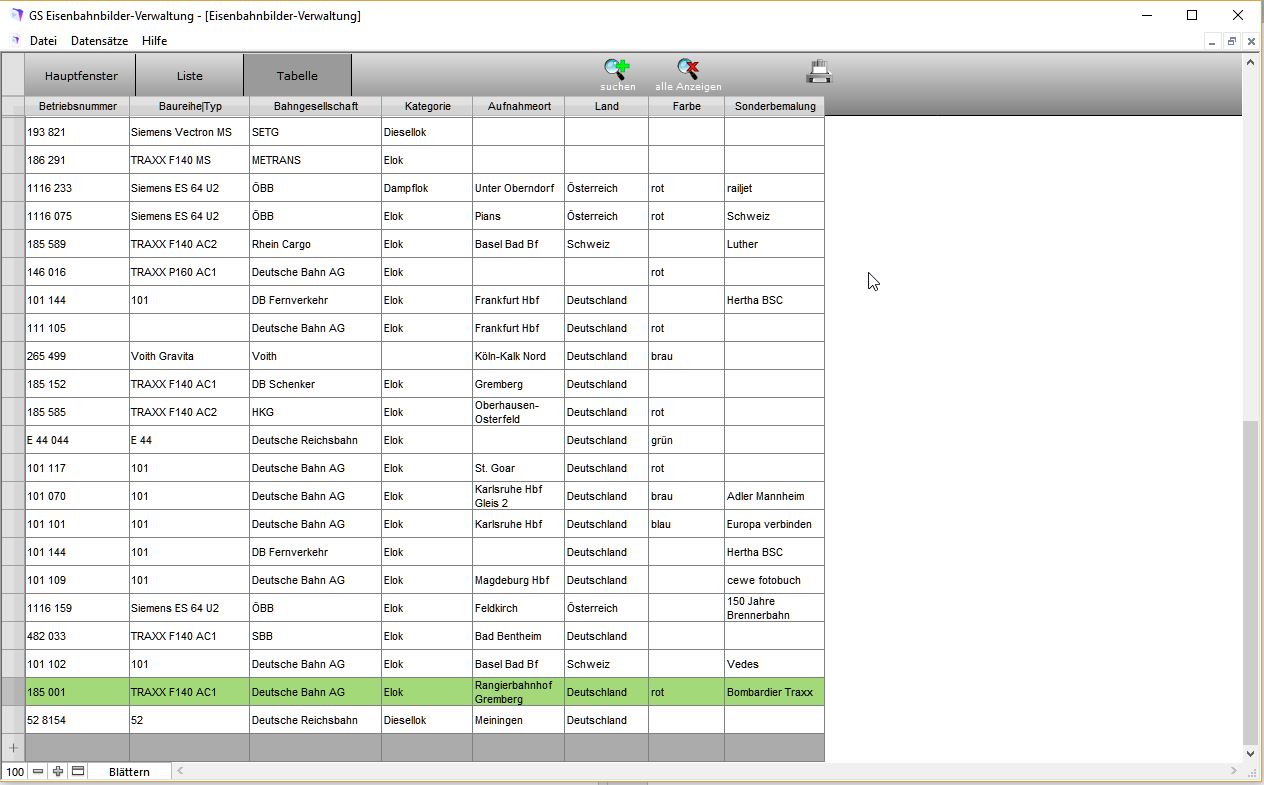
Task: Toggle the status area window icon
Action: click(x=78, y=772)
